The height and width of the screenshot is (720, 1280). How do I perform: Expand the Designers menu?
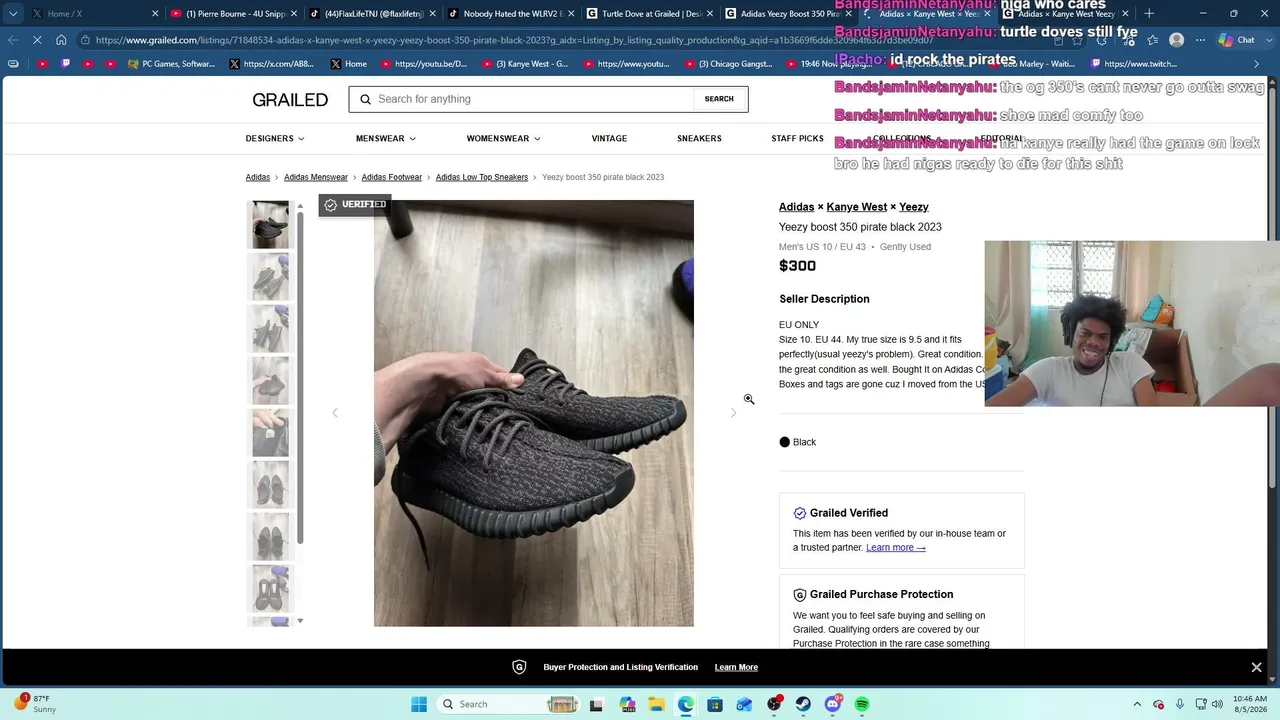tap(275, 139)
